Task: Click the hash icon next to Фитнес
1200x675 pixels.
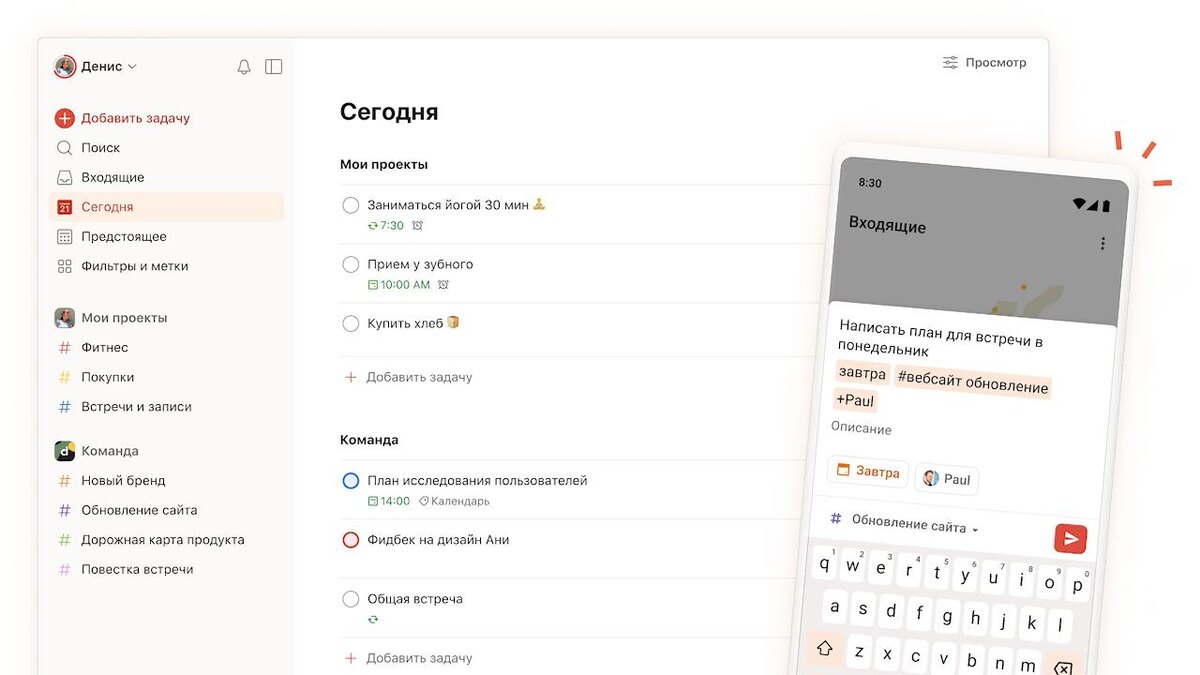Action: [x=64, y=348]
